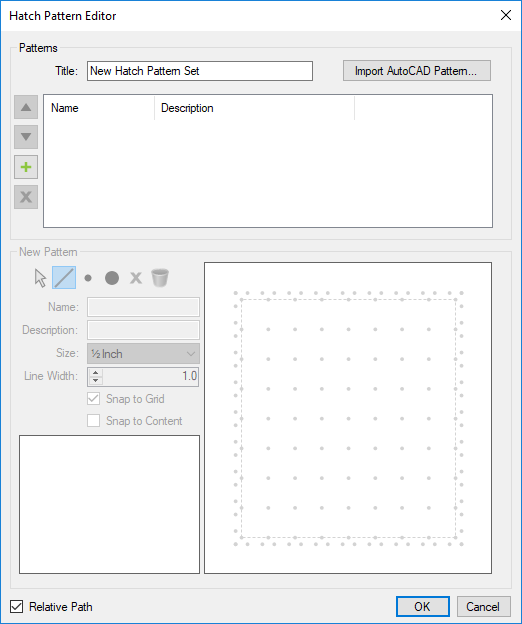Delete pattern with the gray X button

(x=26, y=197)
